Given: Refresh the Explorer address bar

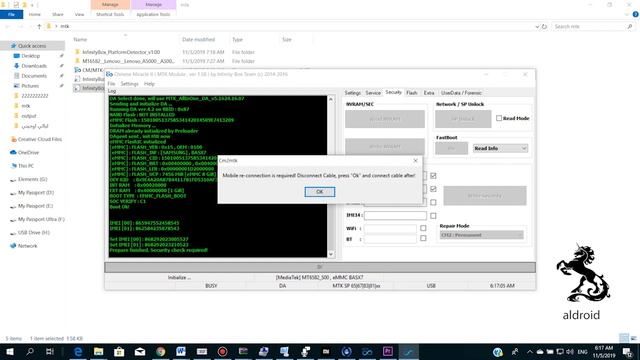Looking at the screenshot, I should [544, 26].
